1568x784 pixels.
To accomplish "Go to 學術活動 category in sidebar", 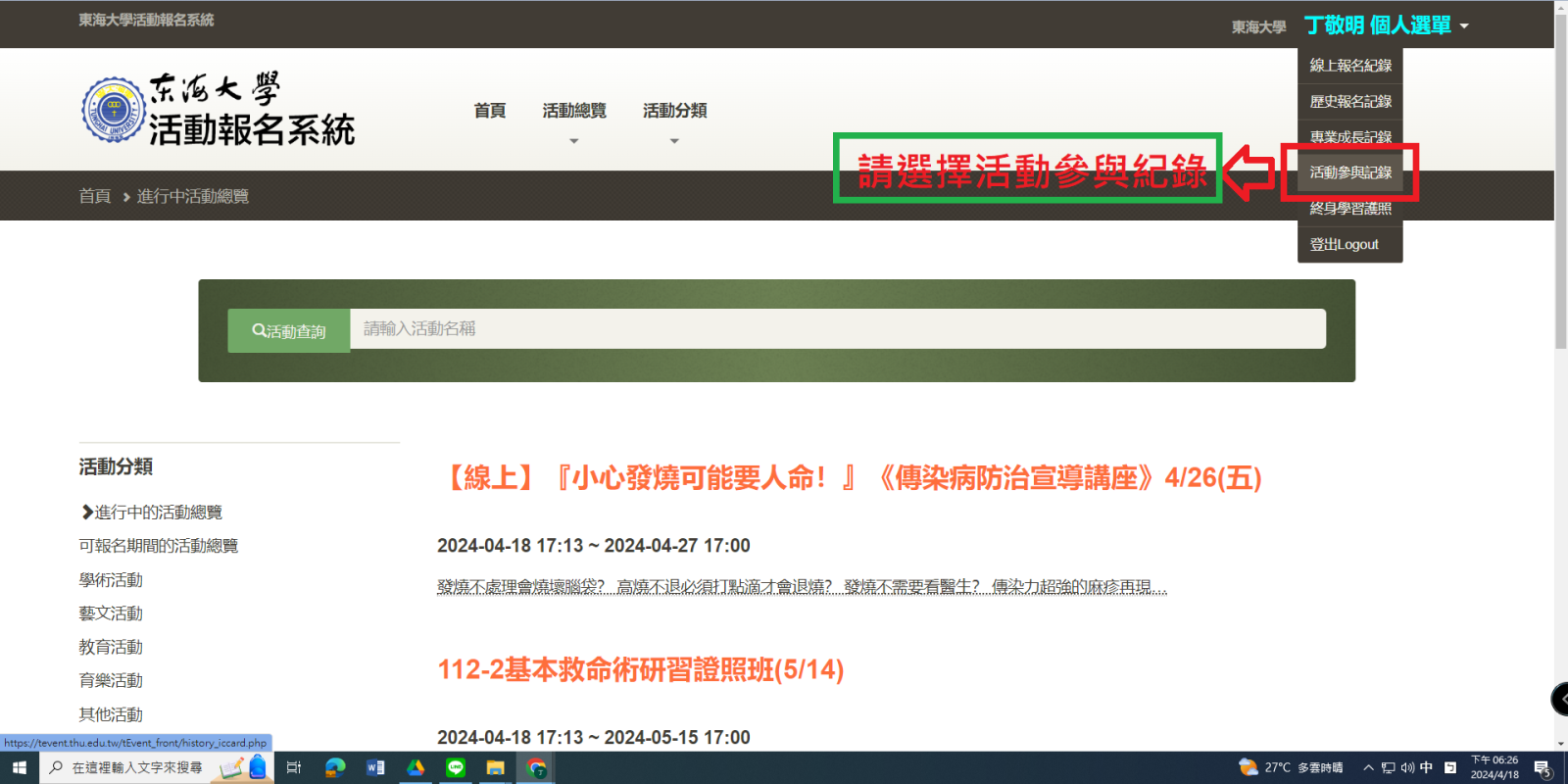I will 111,580.
